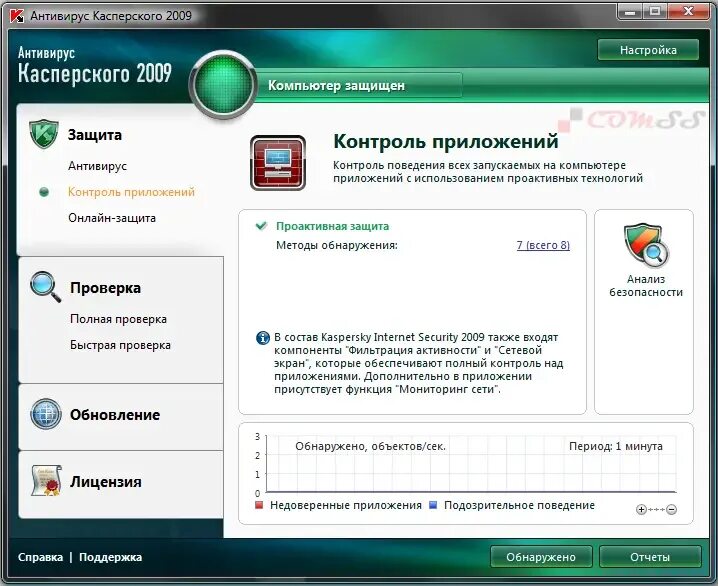
Task: Click the Проверка magnifier icon
Action: [45, 287]
